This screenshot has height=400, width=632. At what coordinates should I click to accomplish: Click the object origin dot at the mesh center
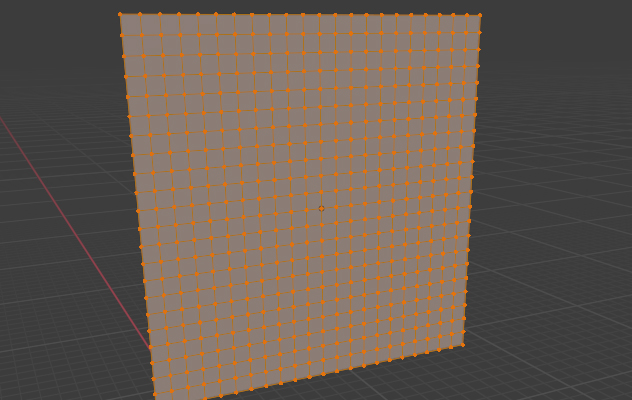coord(321,208)
